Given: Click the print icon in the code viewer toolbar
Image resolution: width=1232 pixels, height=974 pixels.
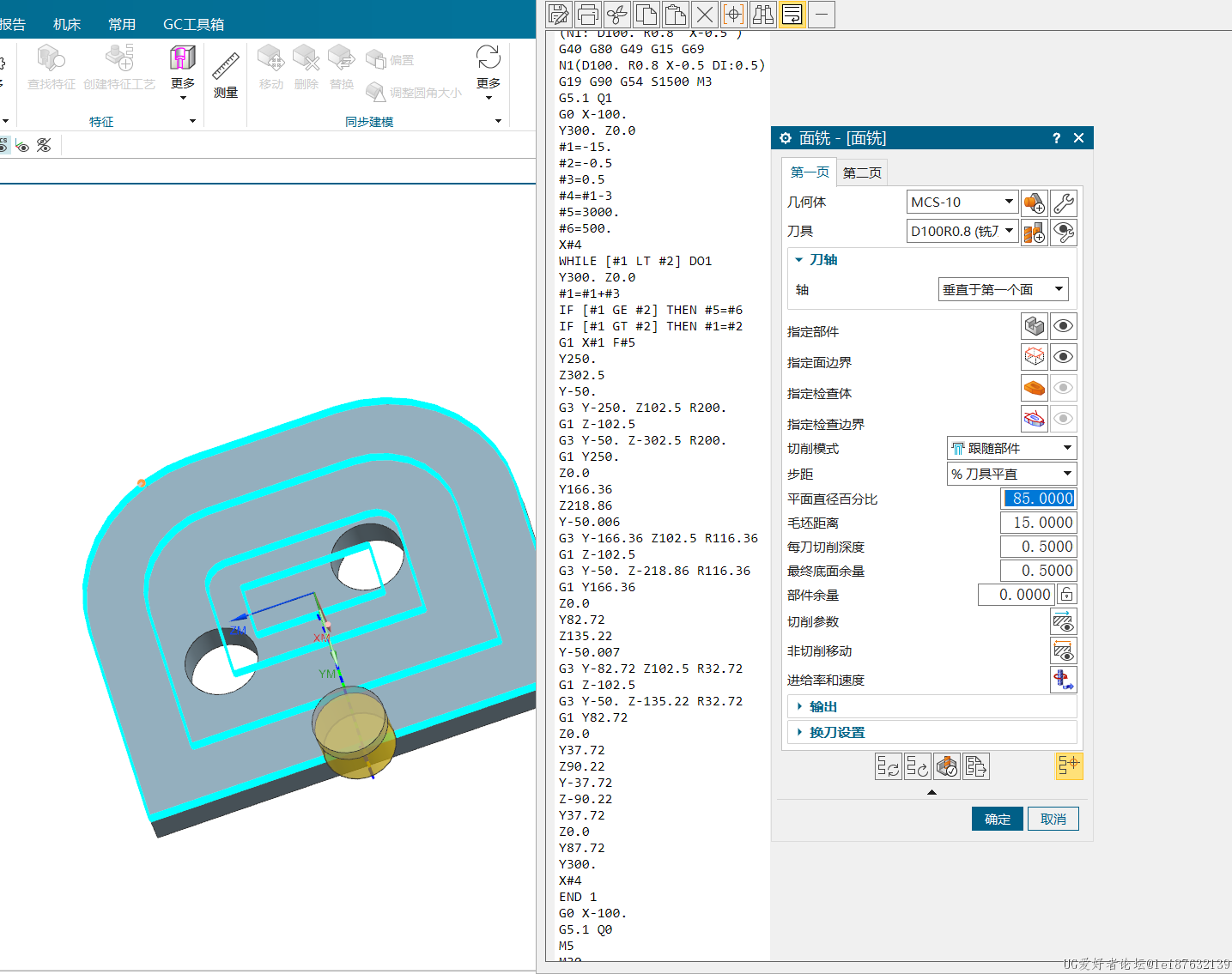Looking at the screenshot, I should (x=588, y=14).
